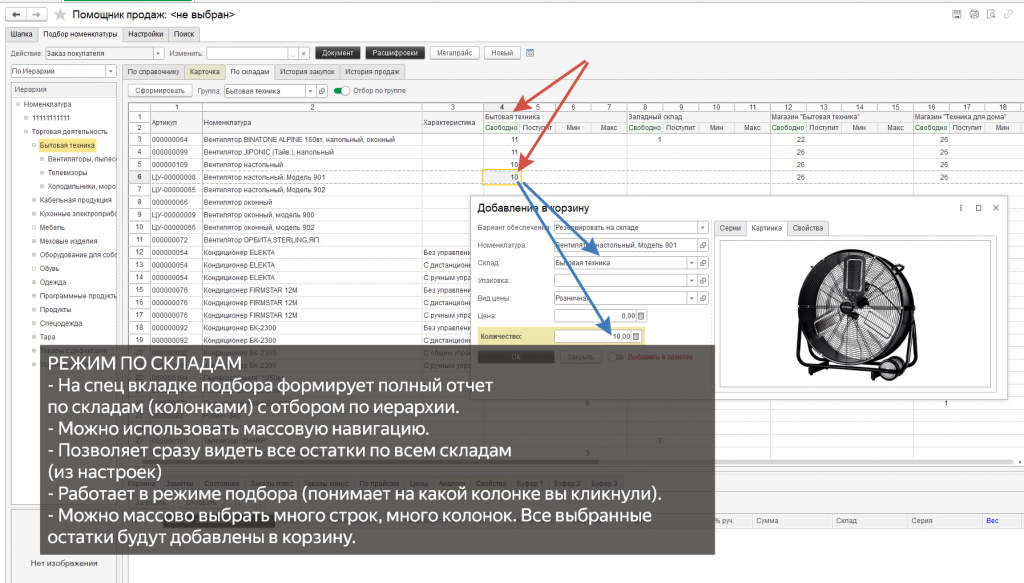Viewport: 1024px width, 583px height.
Task: Open the Вид цены field's linked item icon
Action: pos(703,298)
